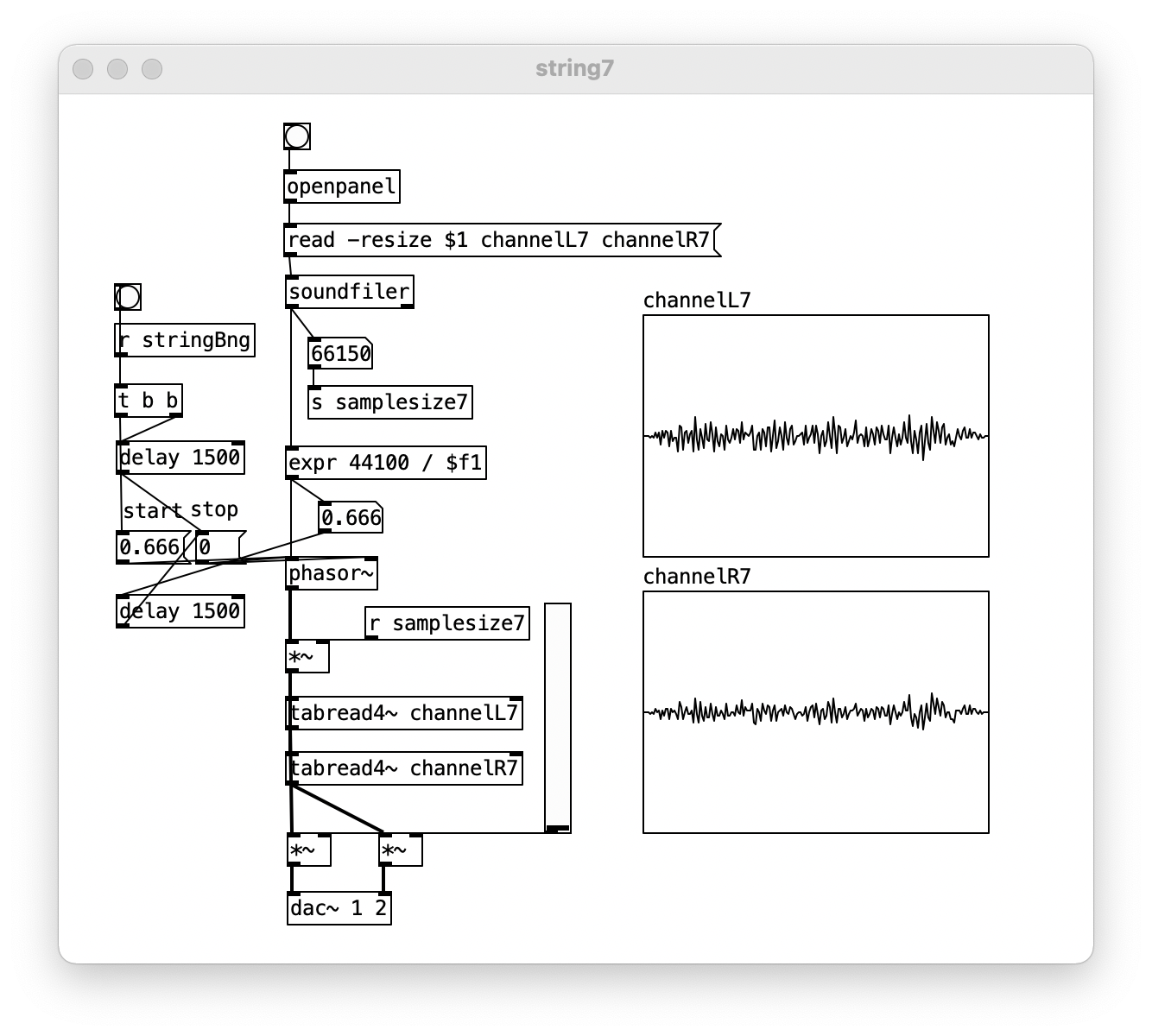Click the bang above the openpanel object
The image size is (1152, 1036).
tap(296, 136)
